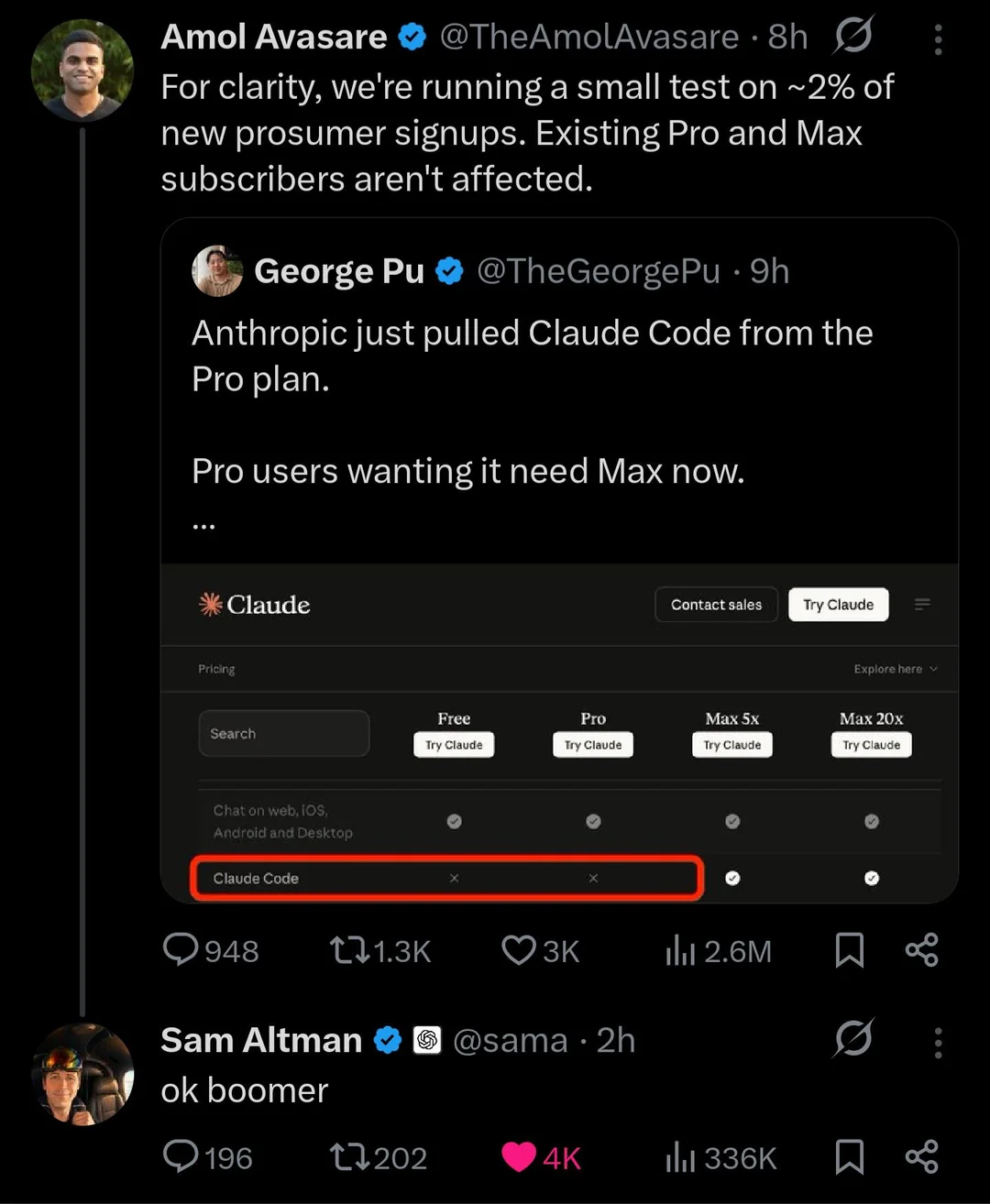990x1204 pixels.
Task: Unlike Sam Altman's reply heart
Action: click(x=519, y=1156)
